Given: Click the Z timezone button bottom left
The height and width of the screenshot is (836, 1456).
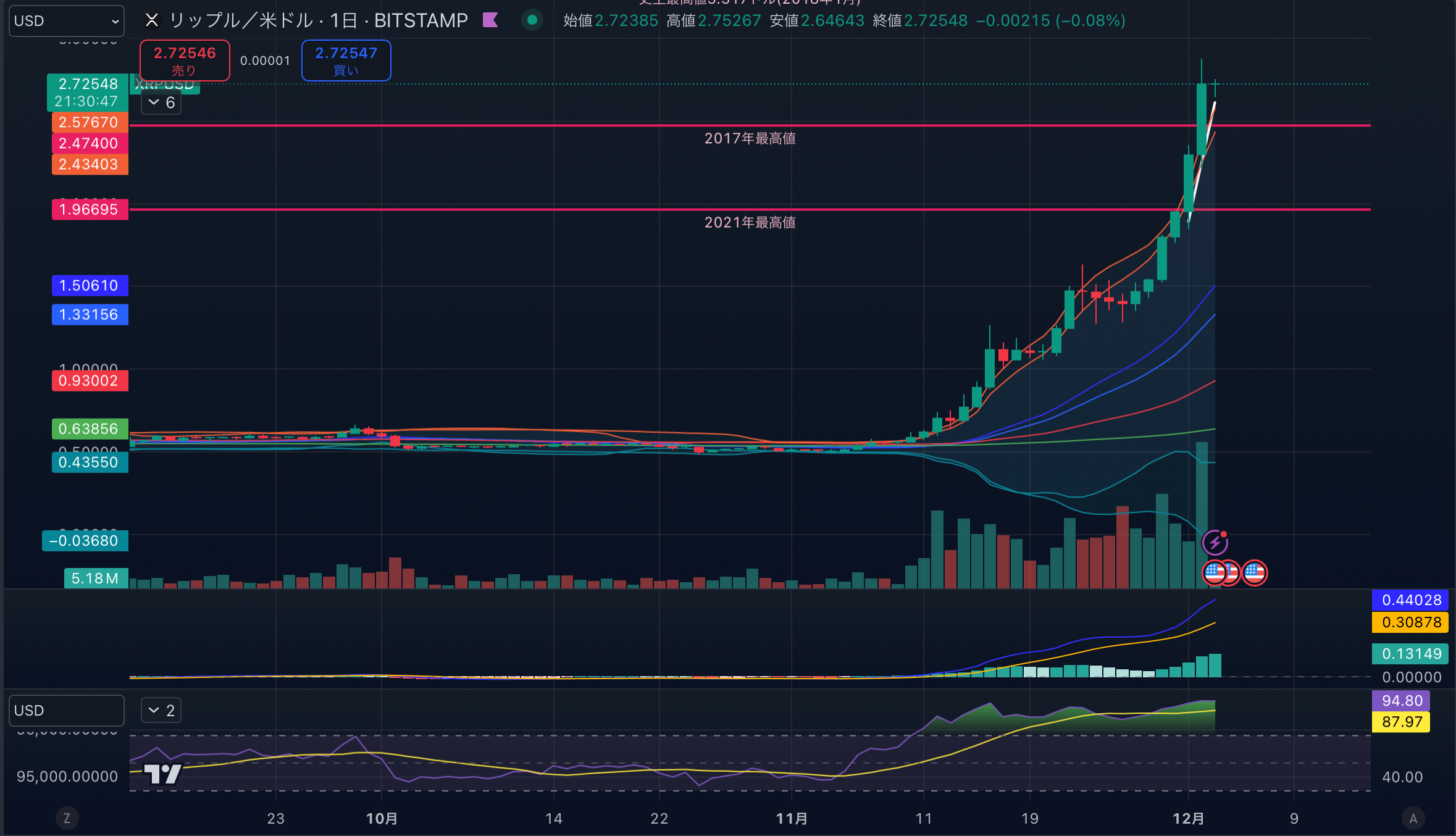Looking at the screenshot, I should (x=67, y=818).
